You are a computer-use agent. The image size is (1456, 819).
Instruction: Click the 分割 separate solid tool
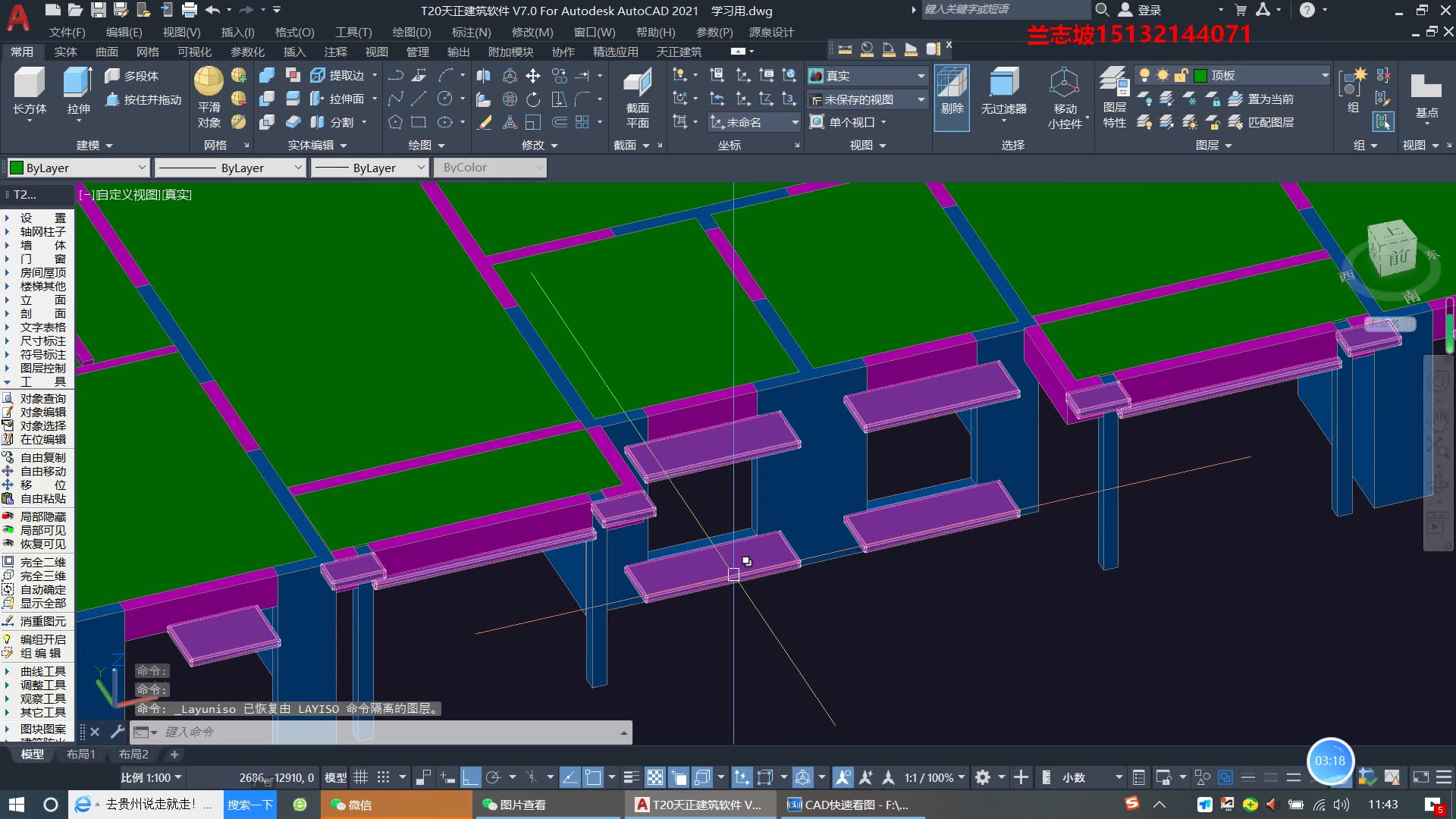click(332, 122)
